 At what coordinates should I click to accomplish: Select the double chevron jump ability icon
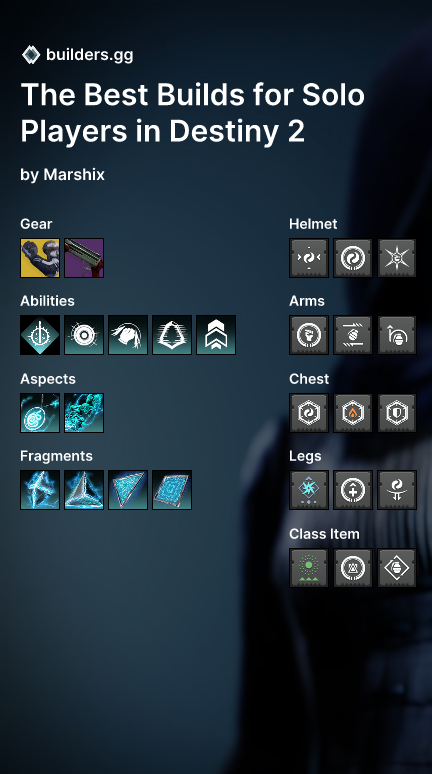(x=216, y=335)
